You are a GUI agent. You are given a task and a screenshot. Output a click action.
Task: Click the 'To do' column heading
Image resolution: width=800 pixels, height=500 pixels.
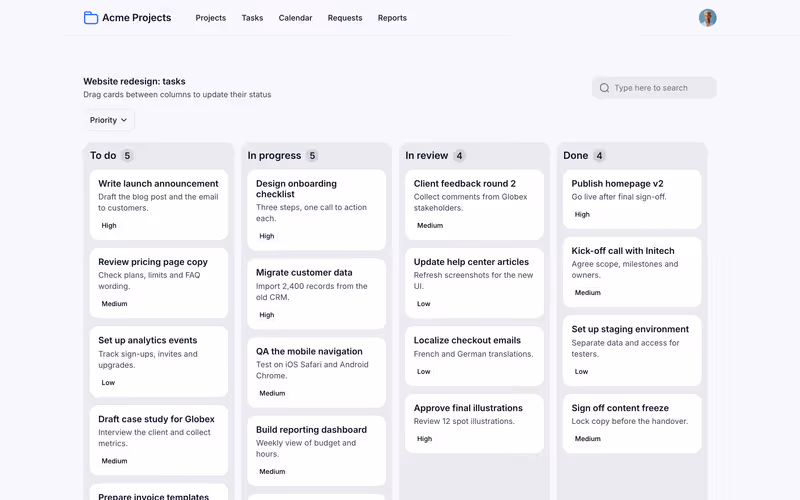[103, 156]
